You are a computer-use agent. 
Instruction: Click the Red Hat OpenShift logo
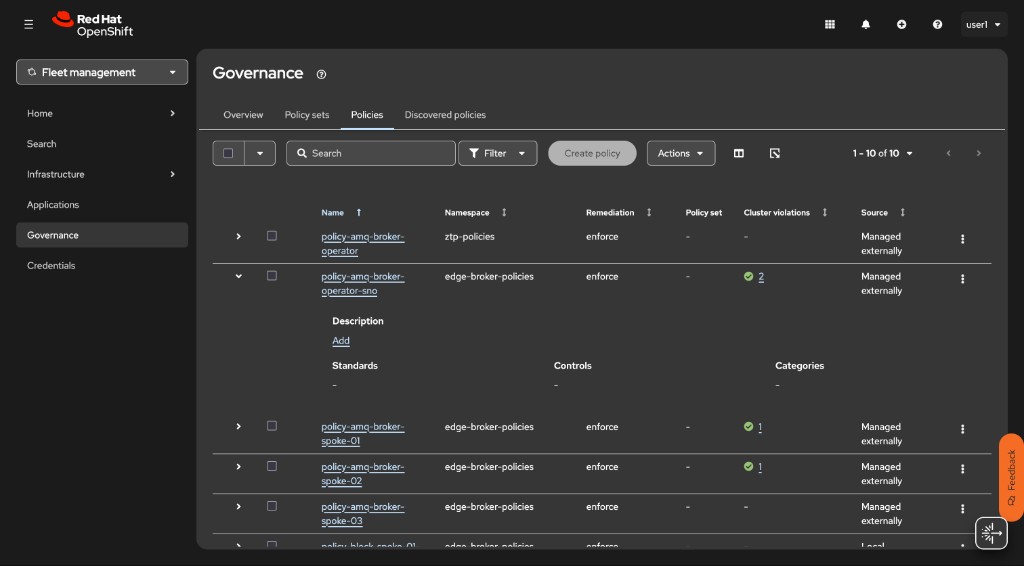[93, 25]
